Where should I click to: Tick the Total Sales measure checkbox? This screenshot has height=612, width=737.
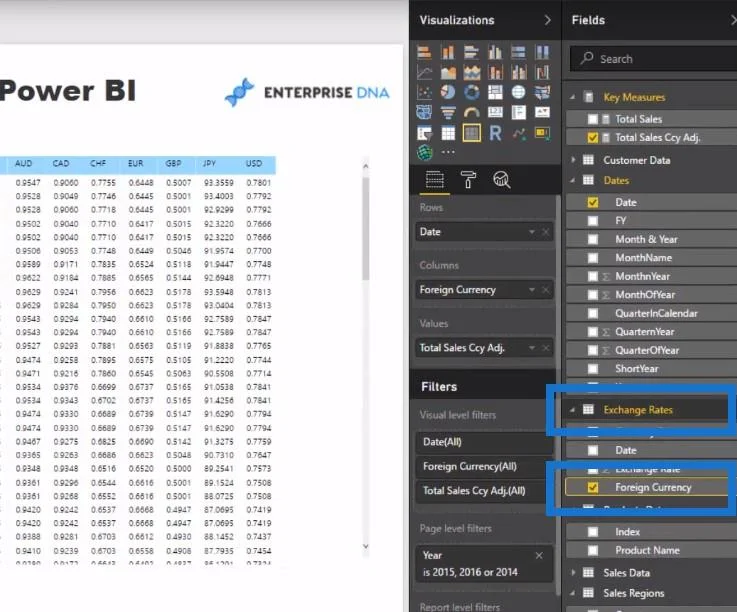[593, 119]
